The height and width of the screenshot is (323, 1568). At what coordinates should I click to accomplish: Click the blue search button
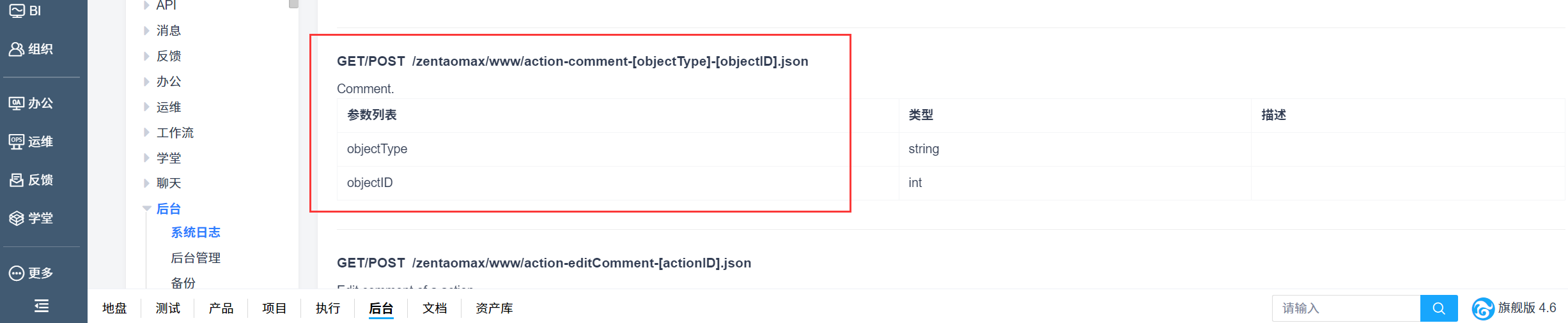(x=1438, y=308)
